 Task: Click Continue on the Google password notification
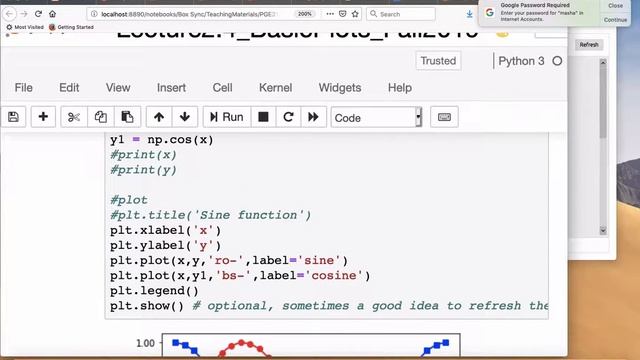click(615, 20)
